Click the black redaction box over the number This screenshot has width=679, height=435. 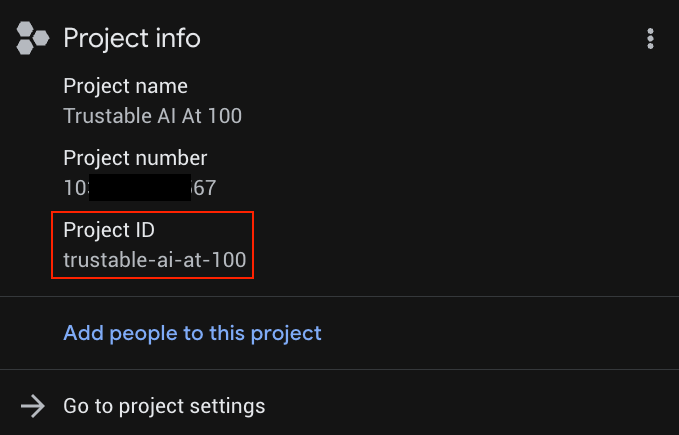[139, 187]
